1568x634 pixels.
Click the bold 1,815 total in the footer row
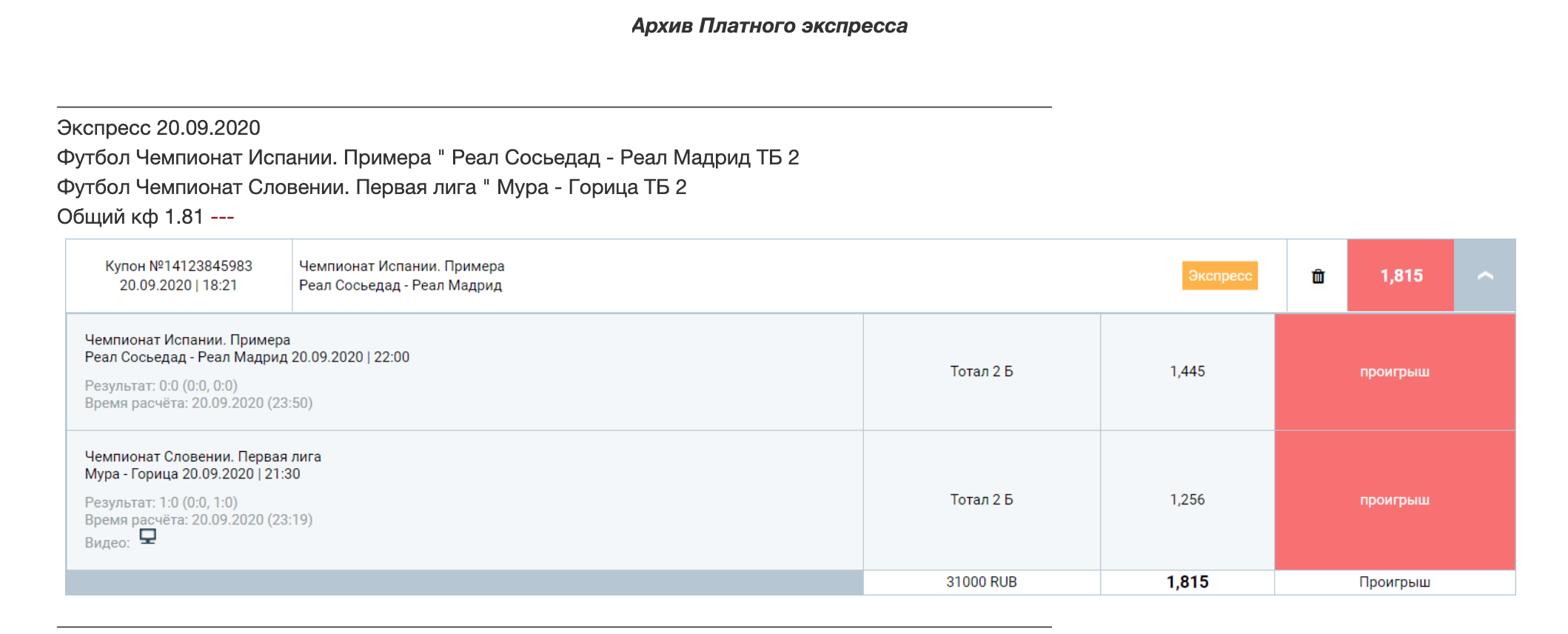(x=1187, y=582)
